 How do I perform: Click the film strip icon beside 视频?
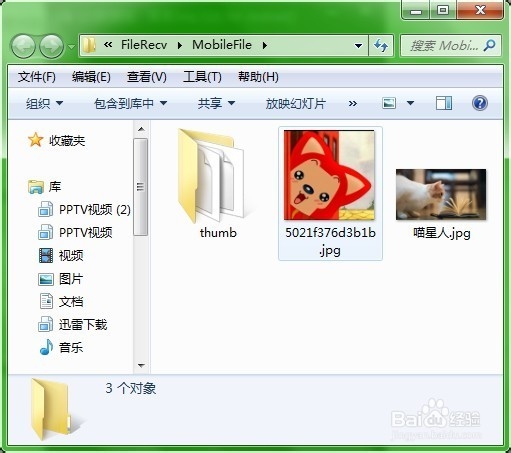[46, 256]
